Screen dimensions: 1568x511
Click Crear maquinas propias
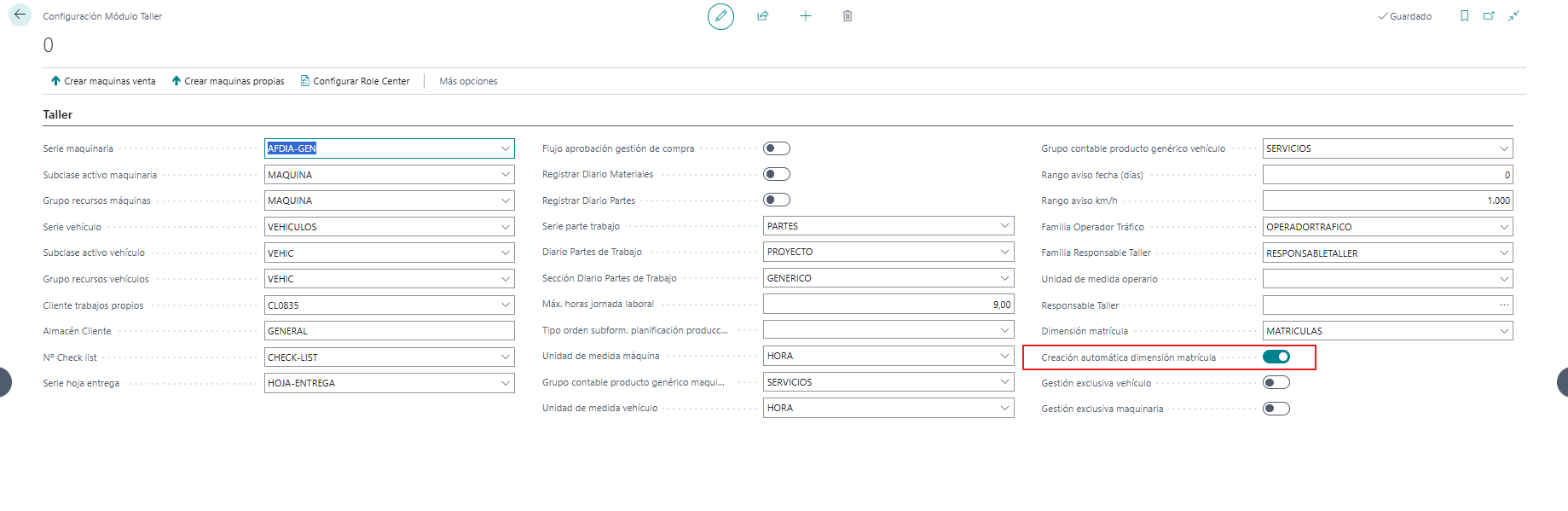pos(228,81)
